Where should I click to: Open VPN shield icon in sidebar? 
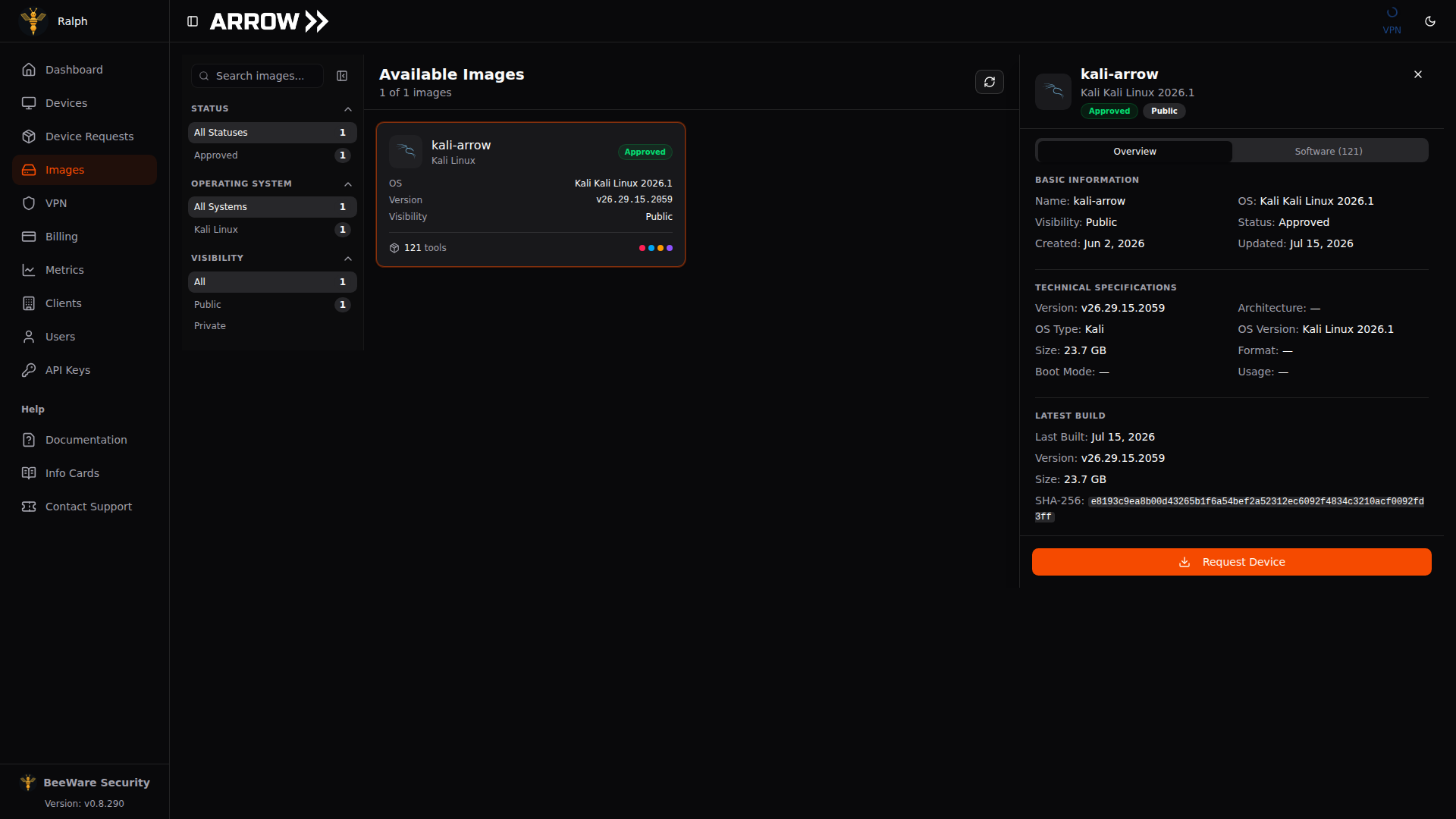click(29, 203)
